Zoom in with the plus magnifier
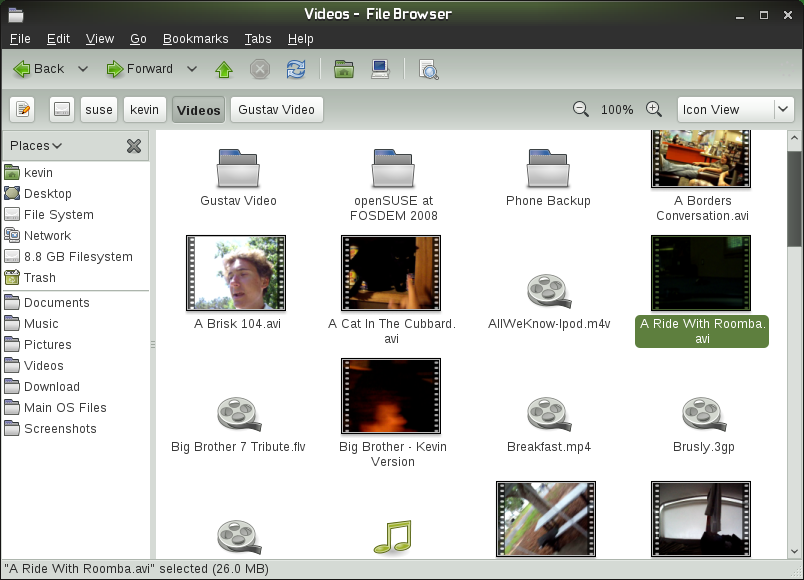 pyautogui.click(x=654, y=109)
